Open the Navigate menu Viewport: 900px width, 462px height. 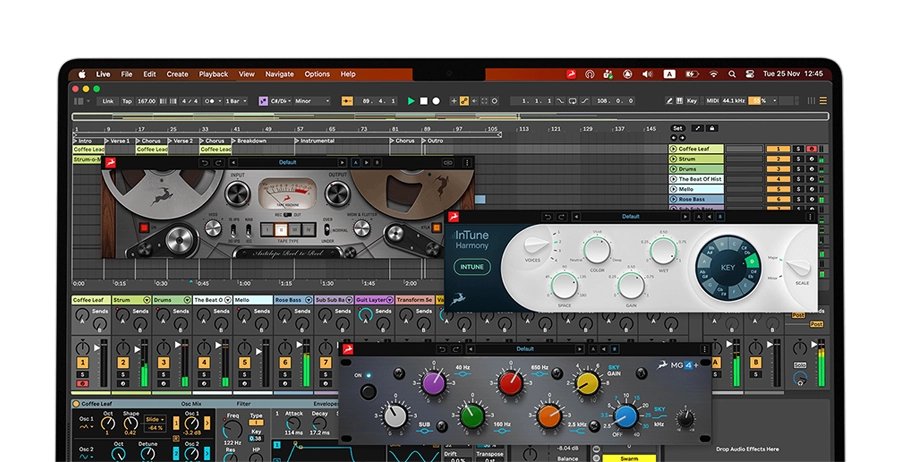click(x=279, y=74)
